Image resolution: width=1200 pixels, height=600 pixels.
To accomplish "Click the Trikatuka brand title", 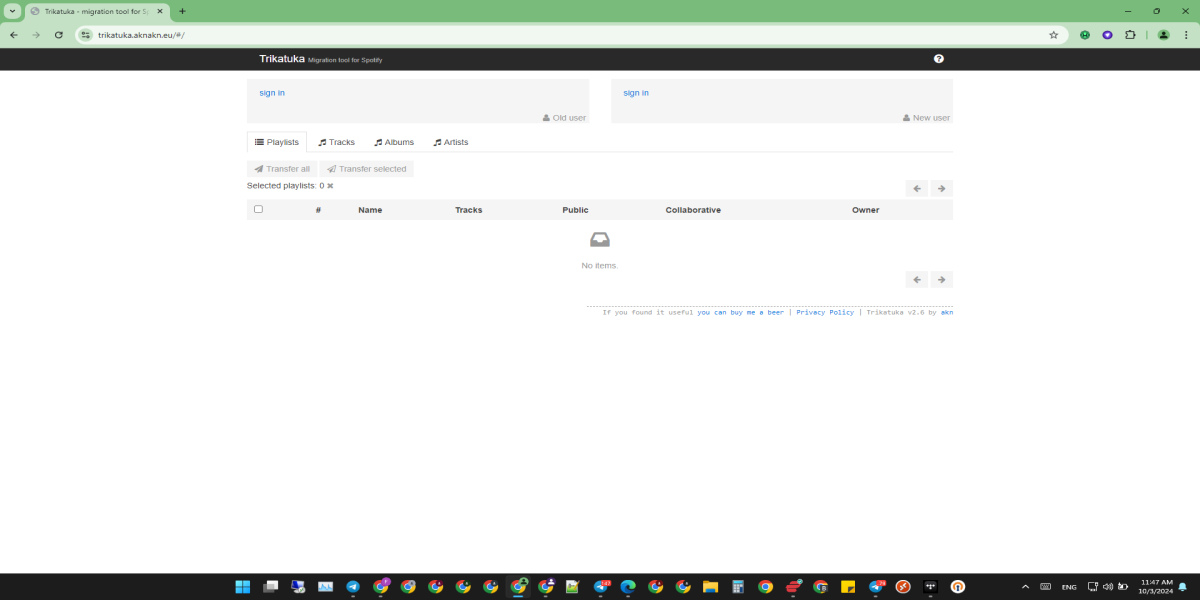I will coord(282,59).
